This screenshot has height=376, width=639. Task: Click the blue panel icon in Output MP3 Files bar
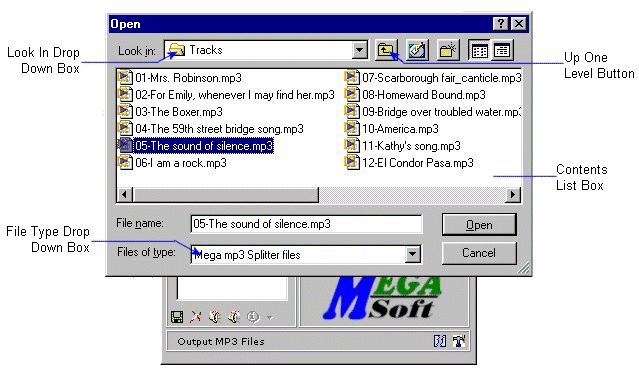(440, 341)
